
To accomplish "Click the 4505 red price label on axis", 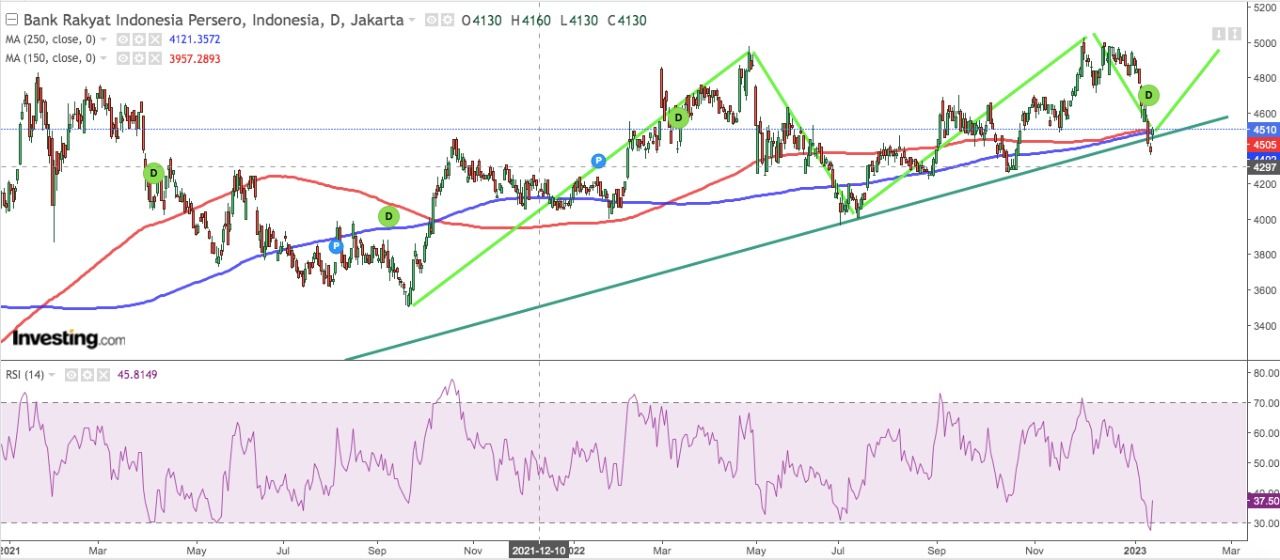I will pos(1265,144).
